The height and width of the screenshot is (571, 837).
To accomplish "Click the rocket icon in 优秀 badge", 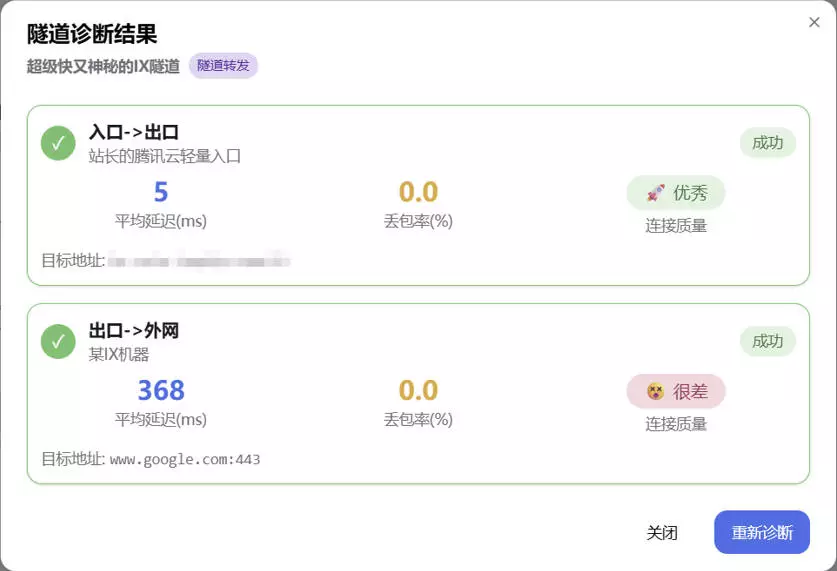I will 655,193.
